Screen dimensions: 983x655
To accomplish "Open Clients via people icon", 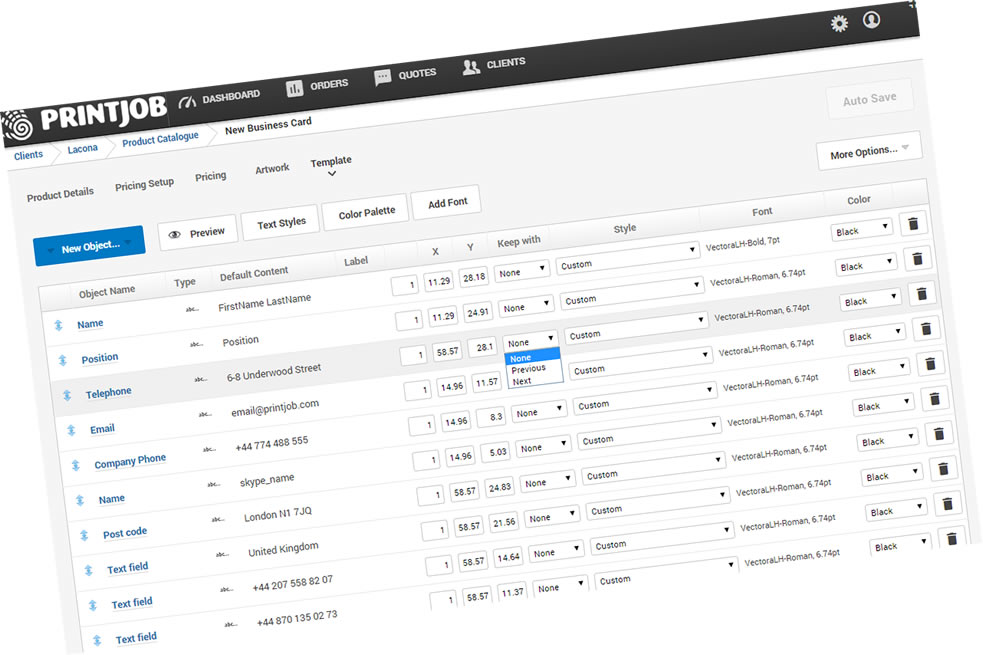I will (471, 66).
